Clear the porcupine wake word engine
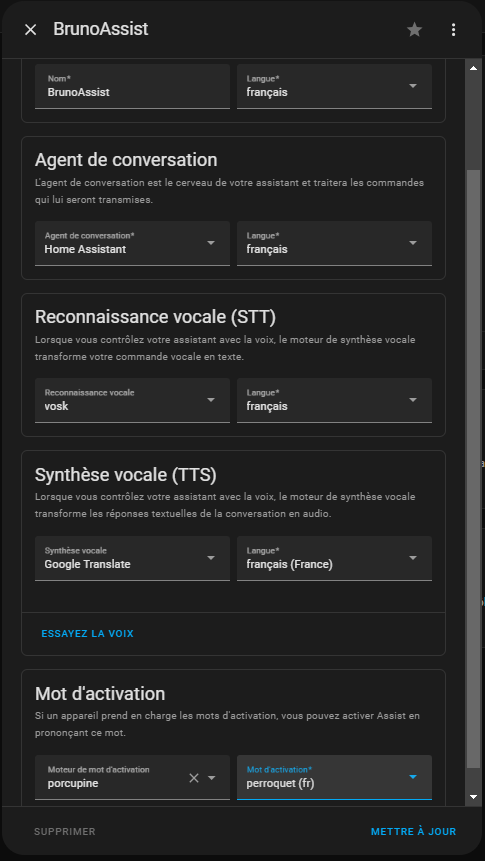The height and width of the screenshot is (861, 485). click(193, 778)
